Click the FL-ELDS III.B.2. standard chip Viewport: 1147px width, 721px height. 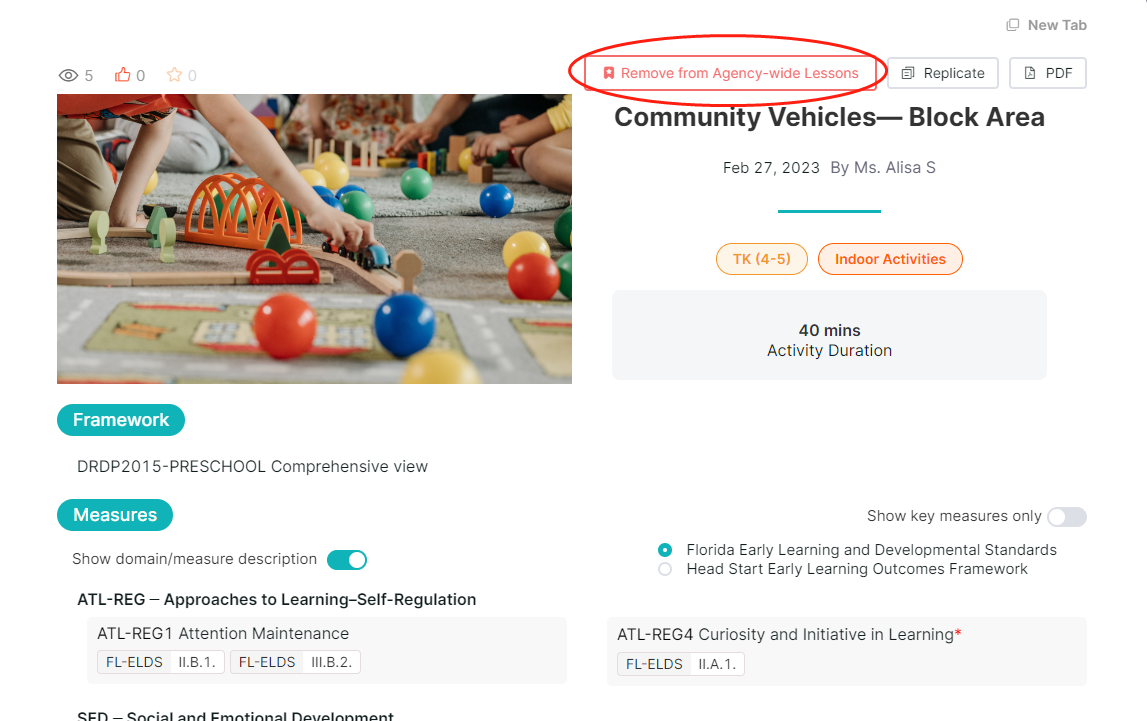click(296, 662)
